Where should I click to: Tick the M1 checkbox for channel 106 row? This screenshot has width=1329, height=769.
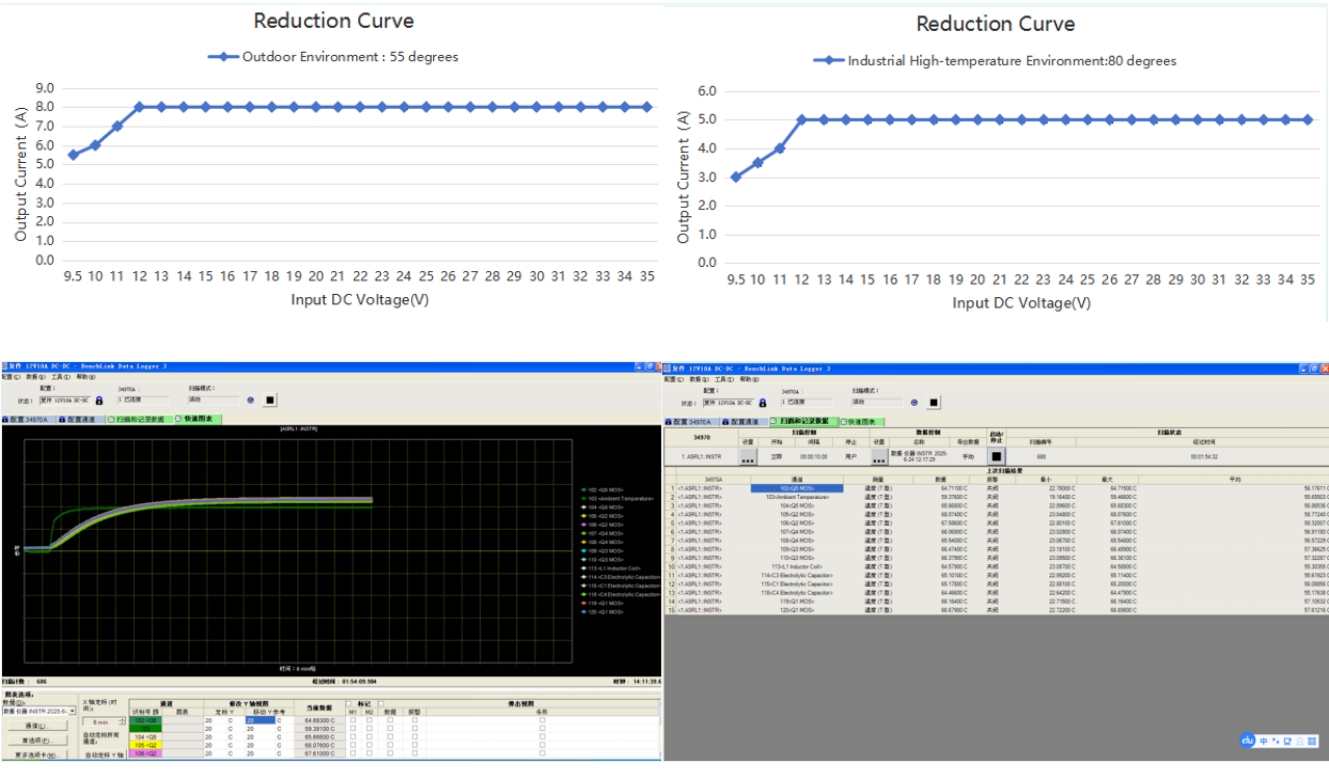click(352, 753)
